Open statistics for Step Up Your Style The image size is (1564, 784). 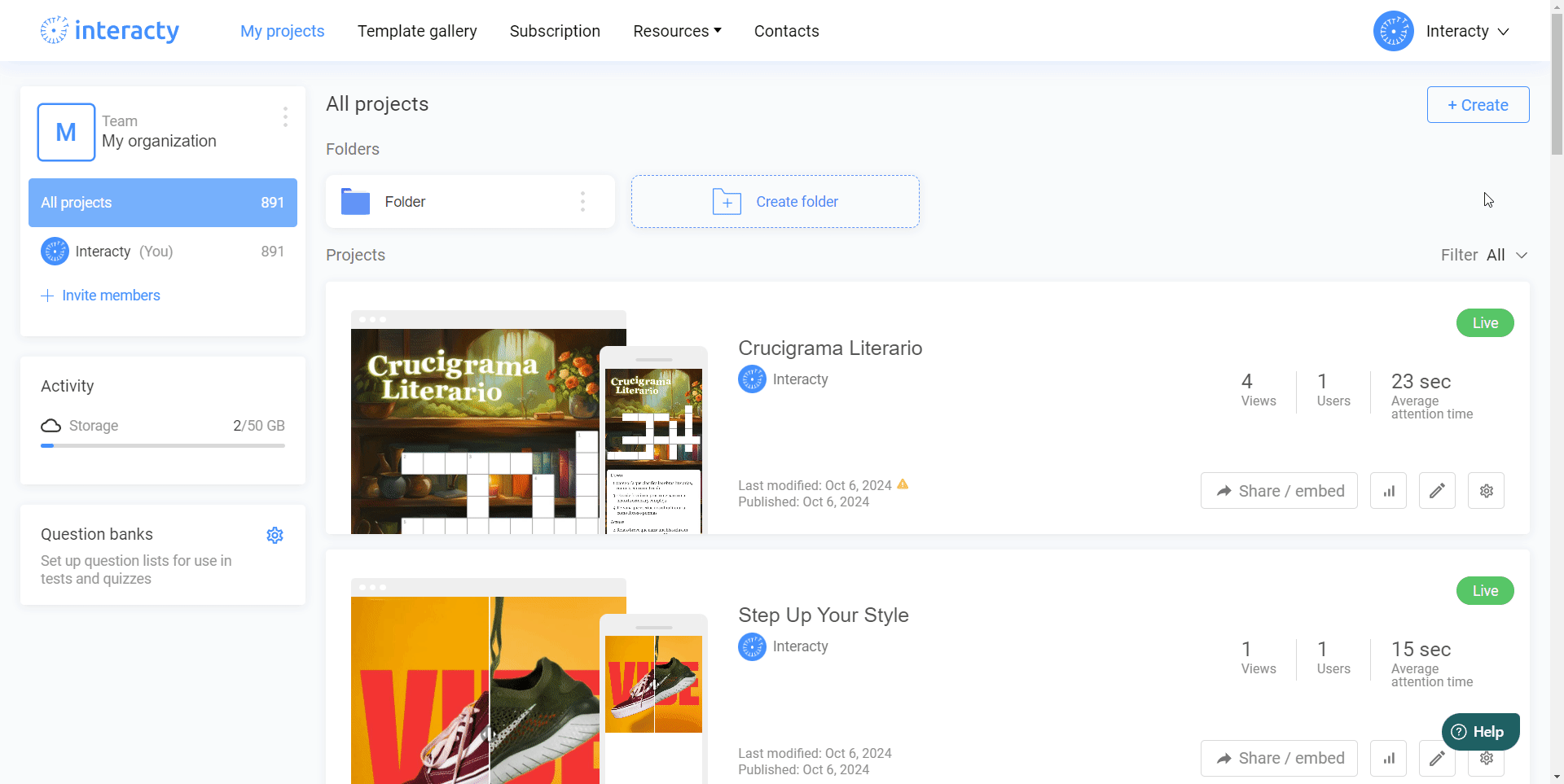point(1388,759)
